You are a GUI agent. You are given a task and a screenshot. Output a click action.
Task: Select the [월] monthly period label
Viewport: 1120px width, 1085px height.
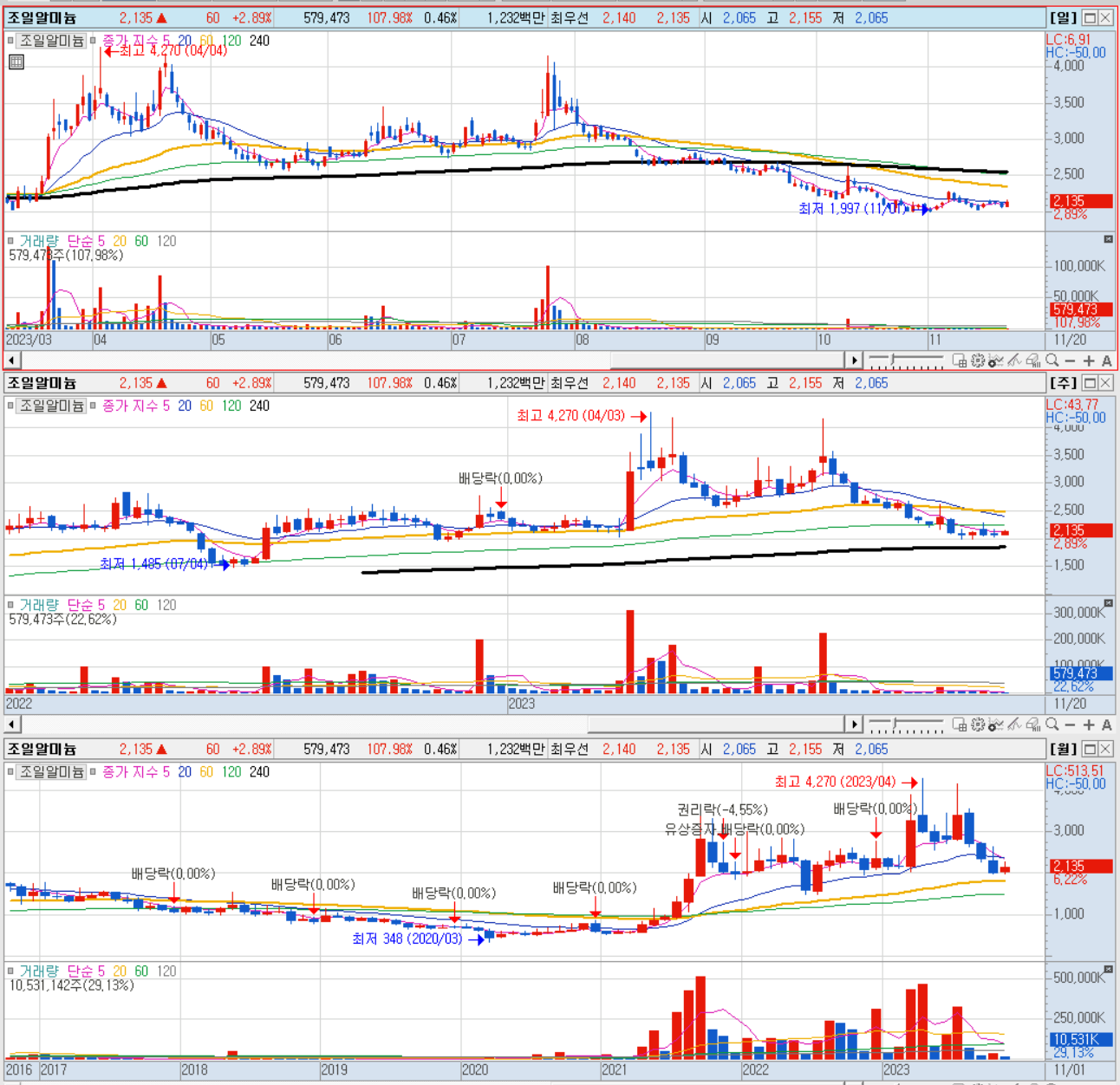coord(1064,749)
